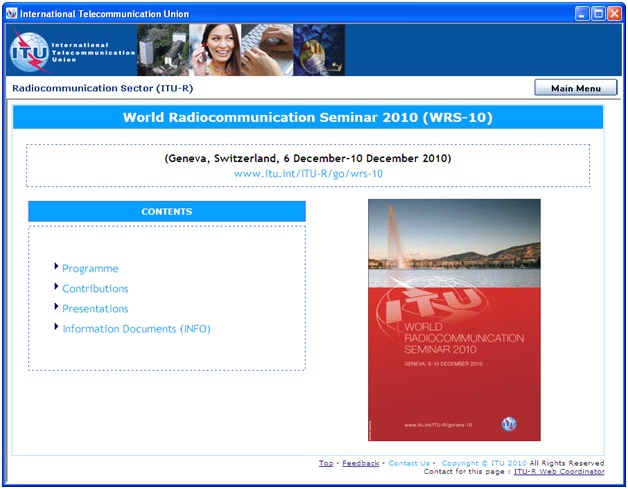Open the Presentations link

95,308
